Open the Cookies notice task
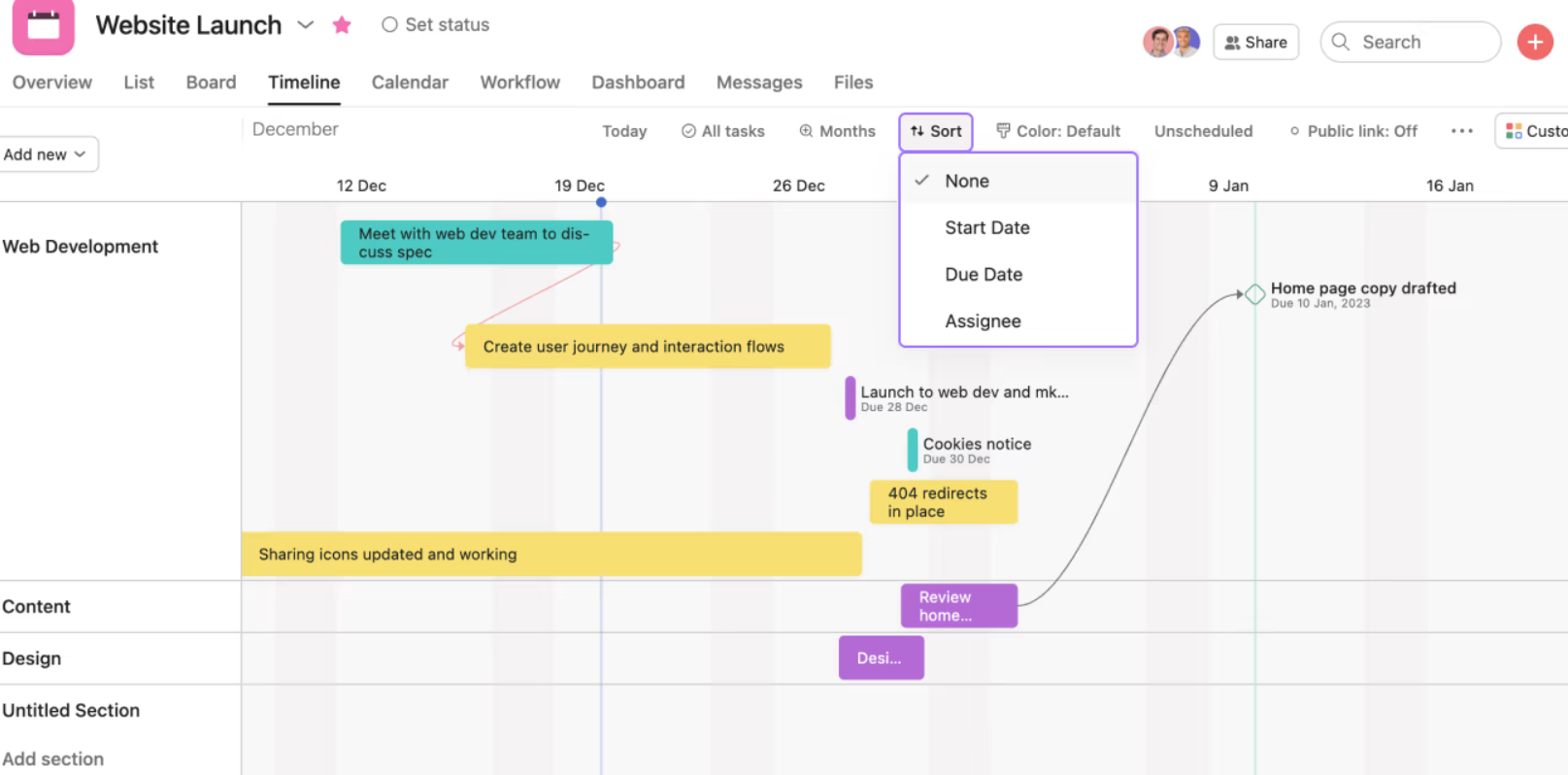1568x775 pixels. [969, 450]
